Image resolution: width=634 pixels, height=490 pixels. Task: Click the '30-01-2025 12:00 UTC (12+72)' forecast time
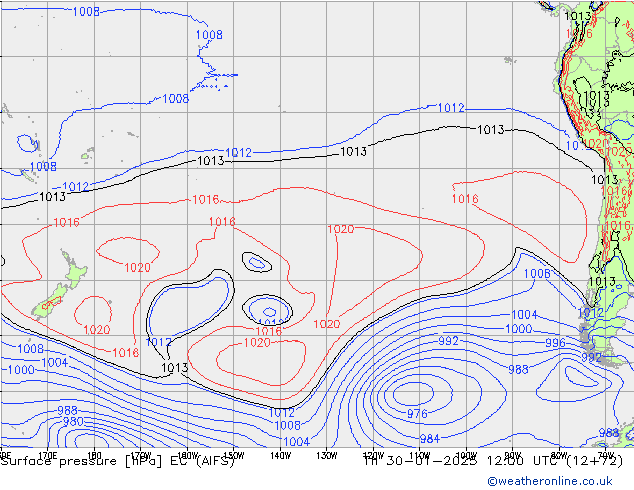(504, 460)
